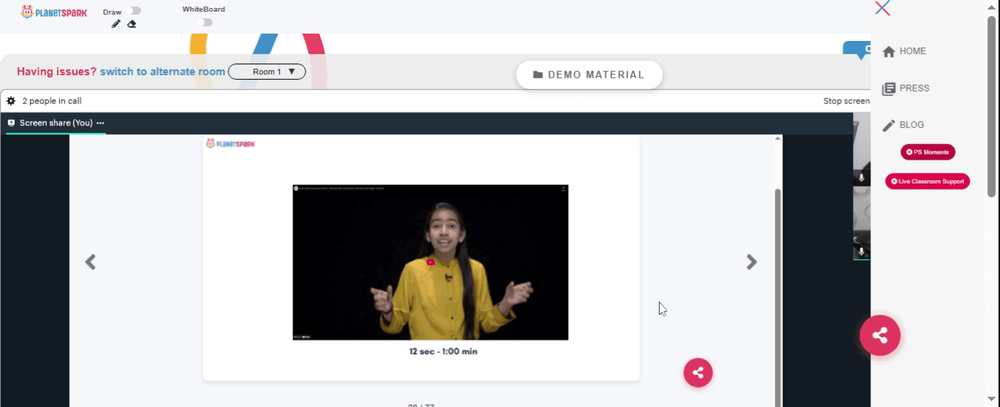Go to next slide arrow
This screenshot has width=1000, height=407.
pyautogui.click(x=752, y=262)
